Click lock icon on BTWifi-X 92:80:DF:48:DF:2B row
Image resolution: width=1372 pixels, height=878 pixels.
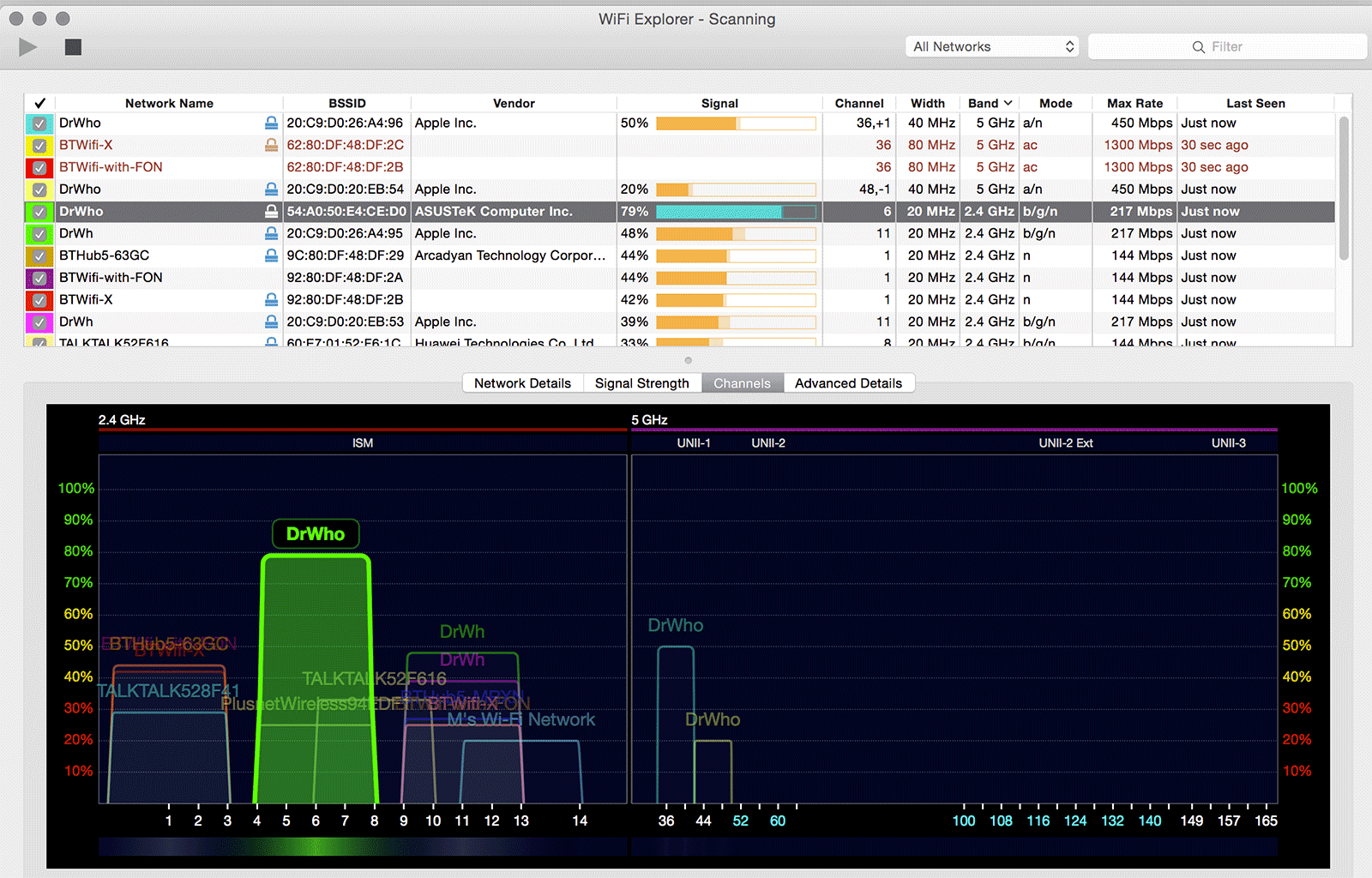tap(271, 299)
